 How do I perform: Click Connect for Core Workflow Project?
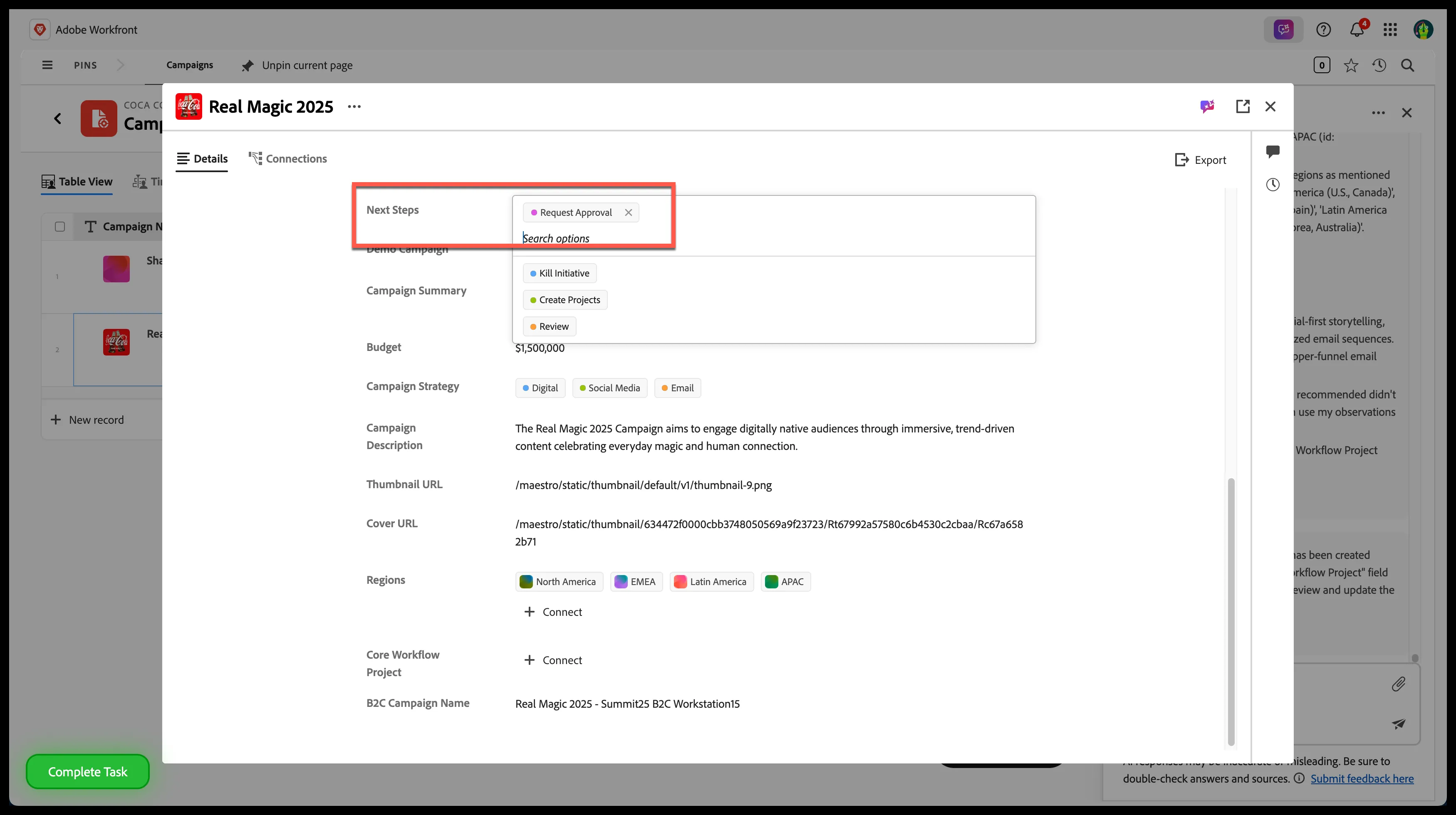coord(553,659)
